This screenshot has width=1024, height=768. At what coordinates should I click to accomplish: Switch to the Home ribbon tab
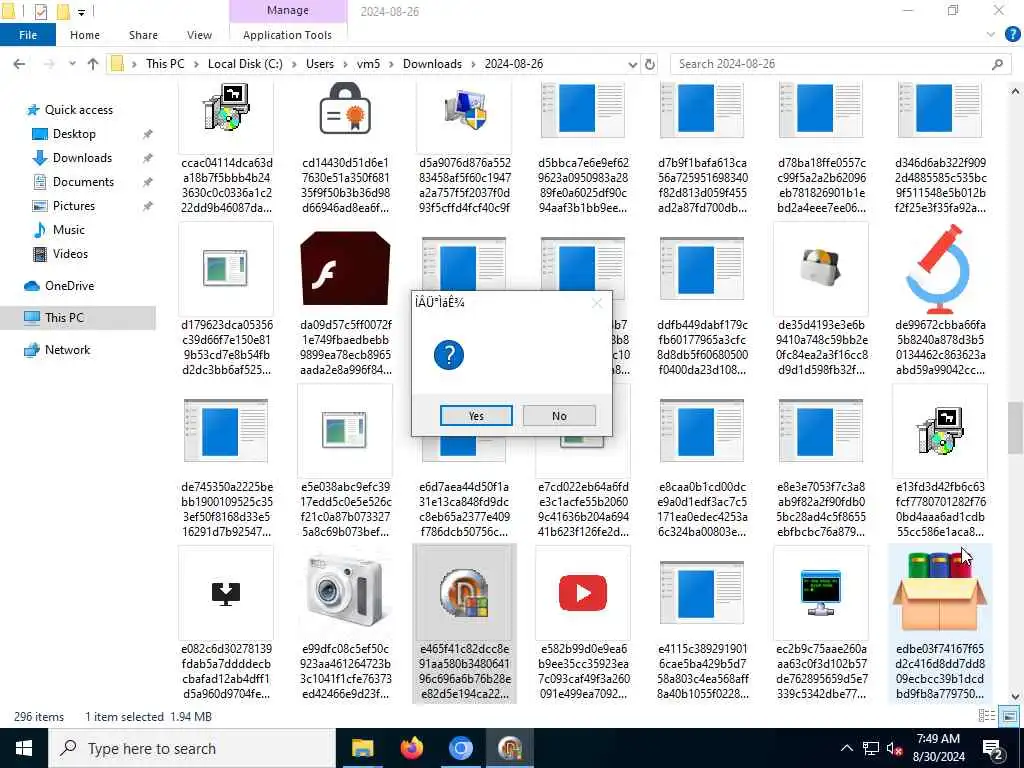point(85,35)
